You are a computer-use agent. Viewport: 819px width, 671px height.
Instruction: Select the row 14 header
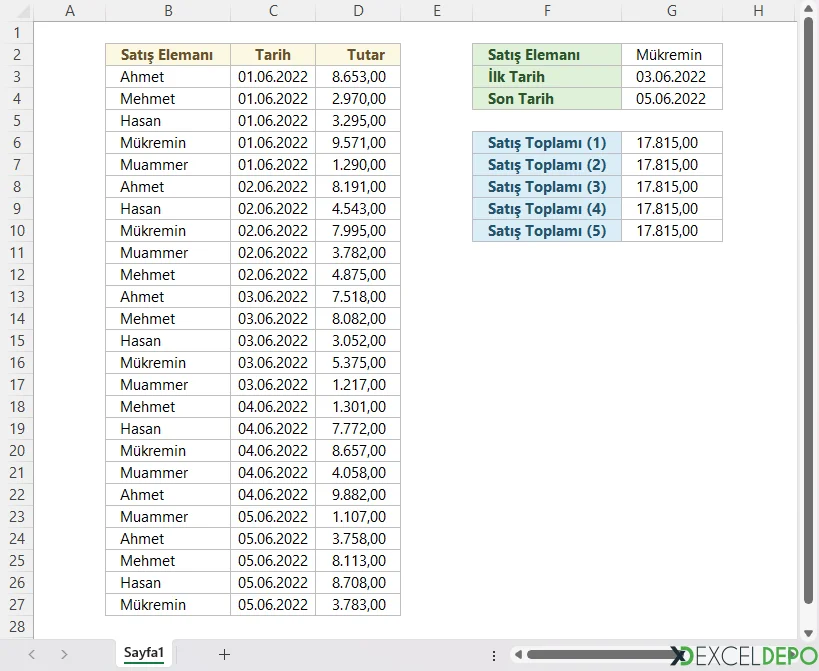[17, 319]
